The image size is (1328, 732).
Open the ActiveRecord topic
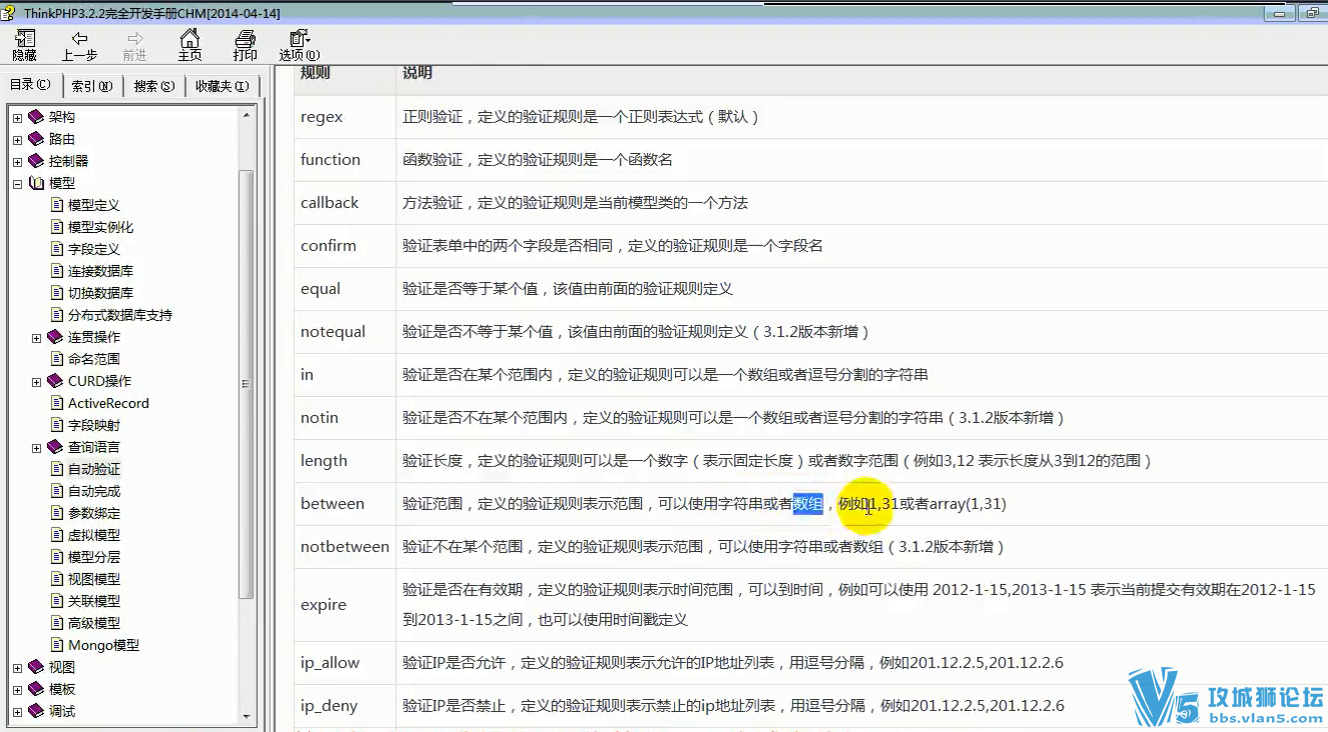point(108,403)
